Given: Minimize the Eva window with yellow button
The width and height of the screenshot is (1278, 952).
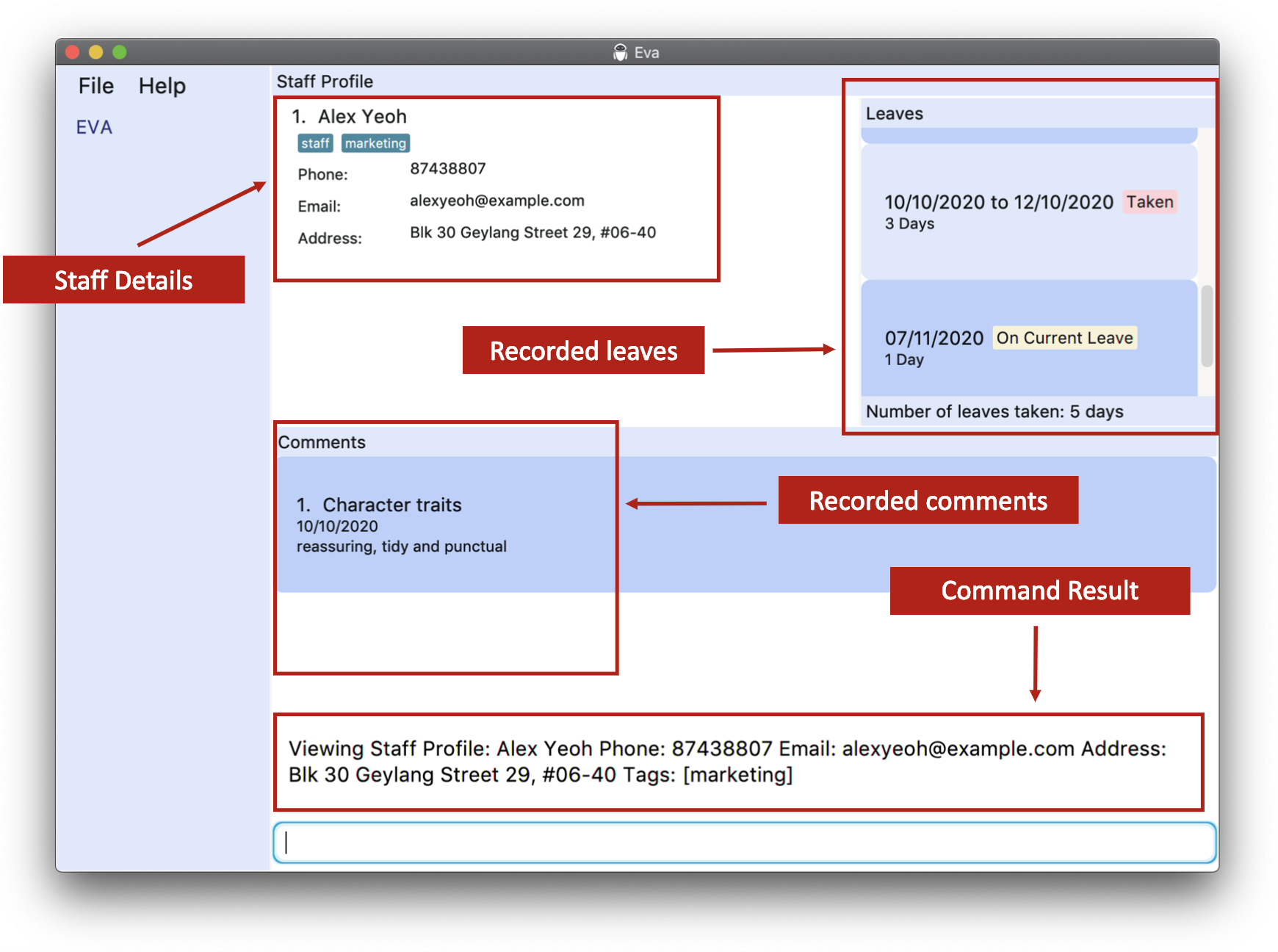Looking at the screenshot, I should pyautogui.click(x=95, y=52).
